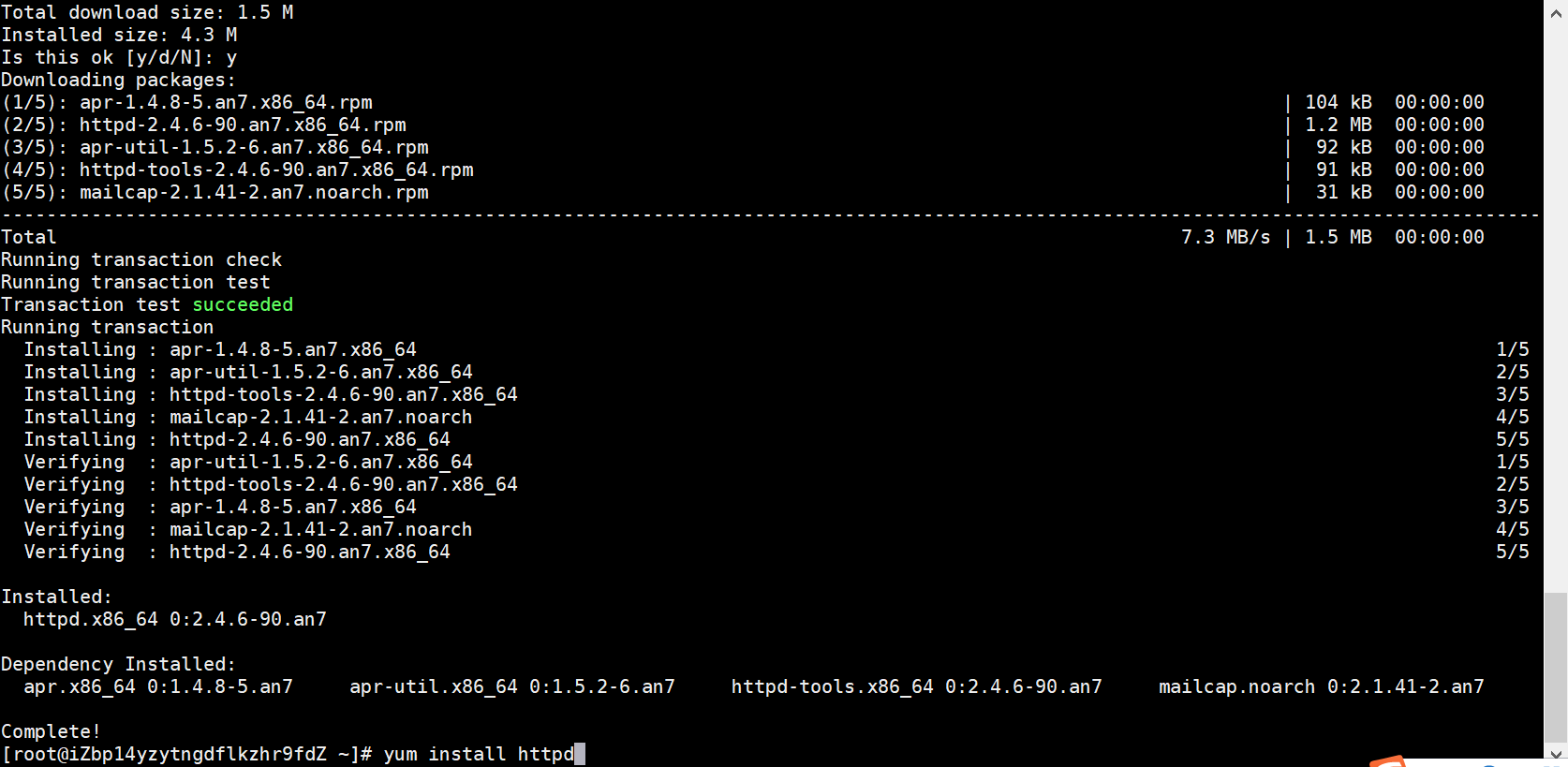This screenshot has height=767, width=1568.
Task: Click the root shell prompt text
Action: coord(186,754)
